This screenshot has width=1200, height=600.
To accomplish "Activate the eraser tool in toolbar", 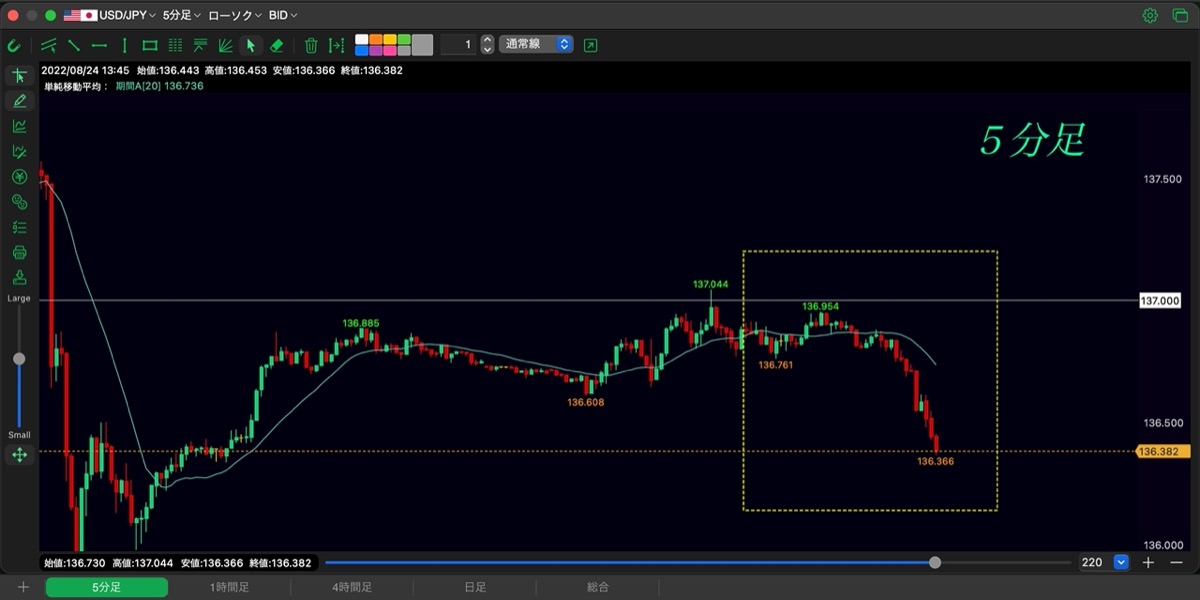I will tap(277, 45).
